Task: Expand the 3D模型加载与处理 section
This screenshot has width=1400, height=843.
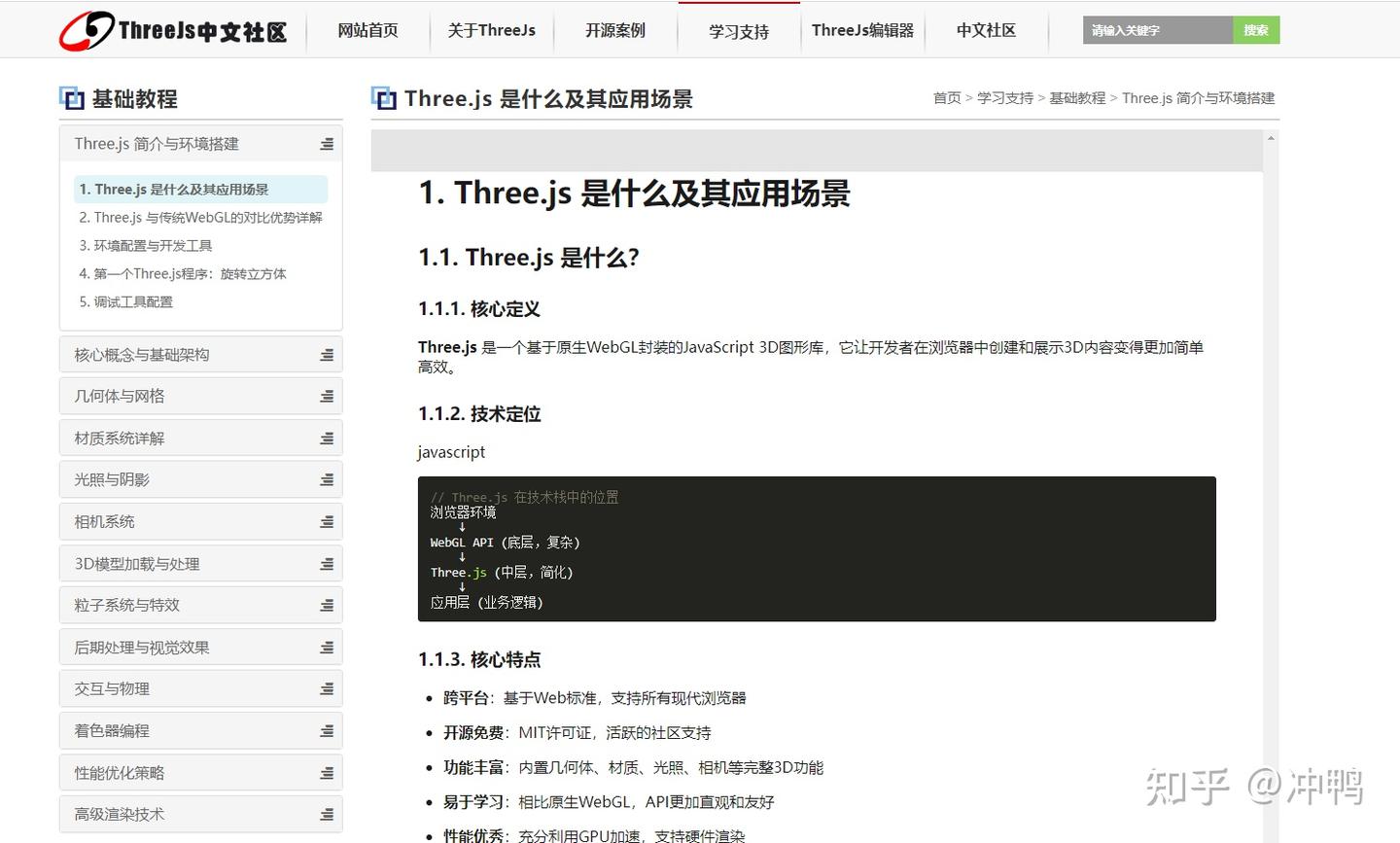Action: 201,564
